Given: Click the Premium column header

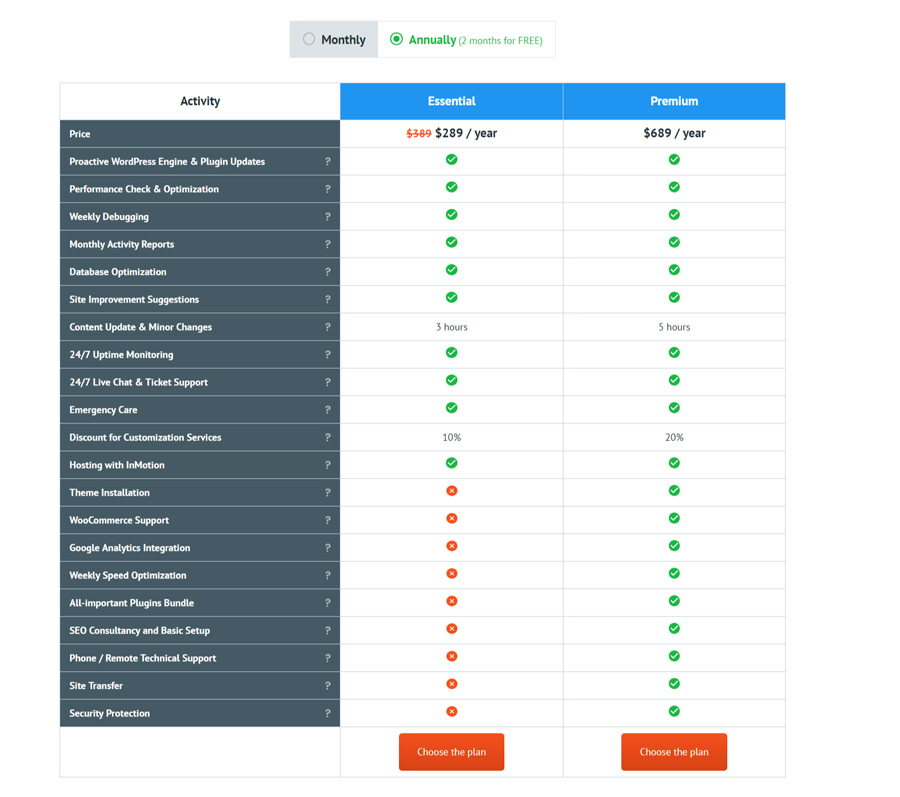Looking at the screenshot, I should point(674,101).
